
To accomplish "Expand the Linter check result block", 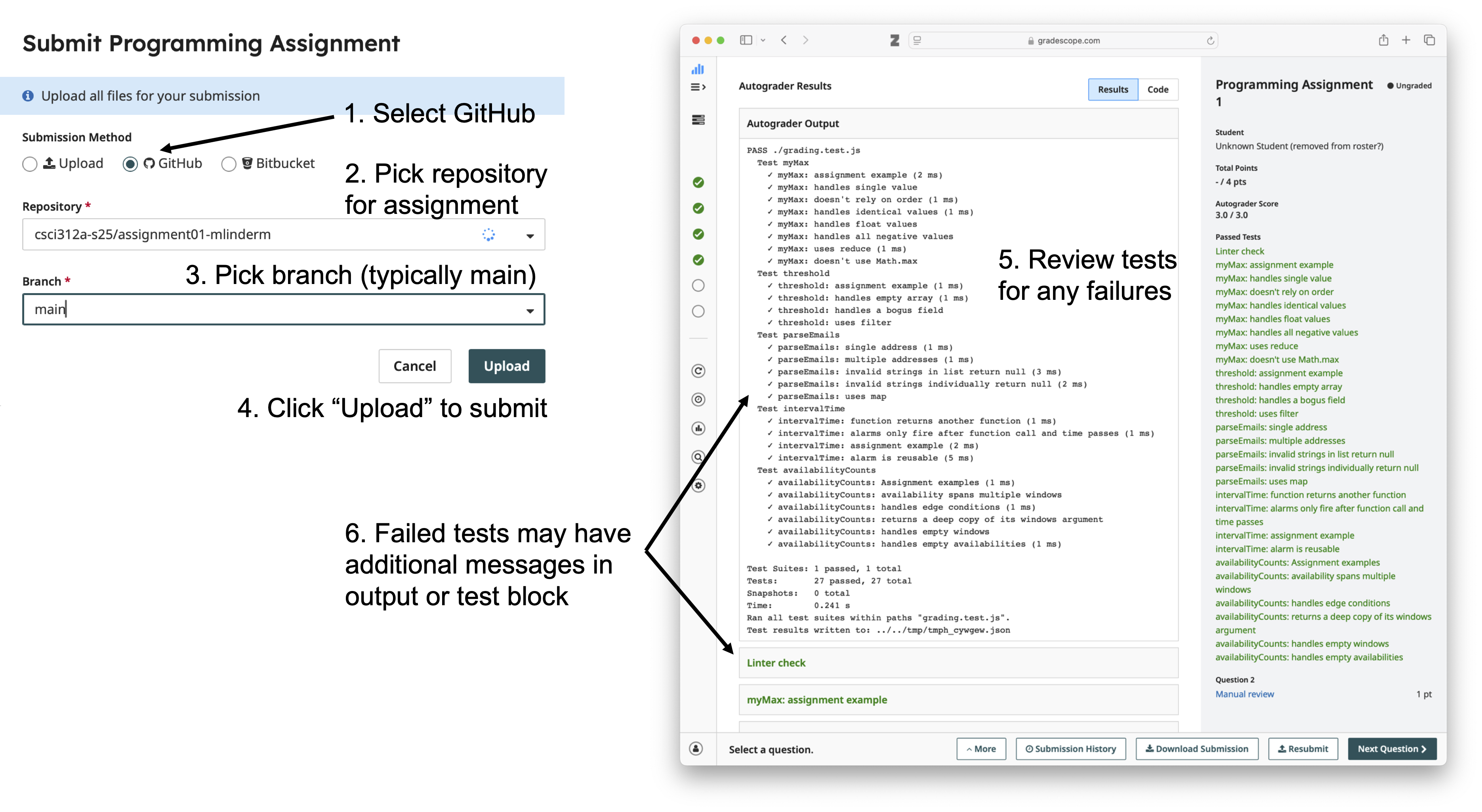I will tap(958, 663).
